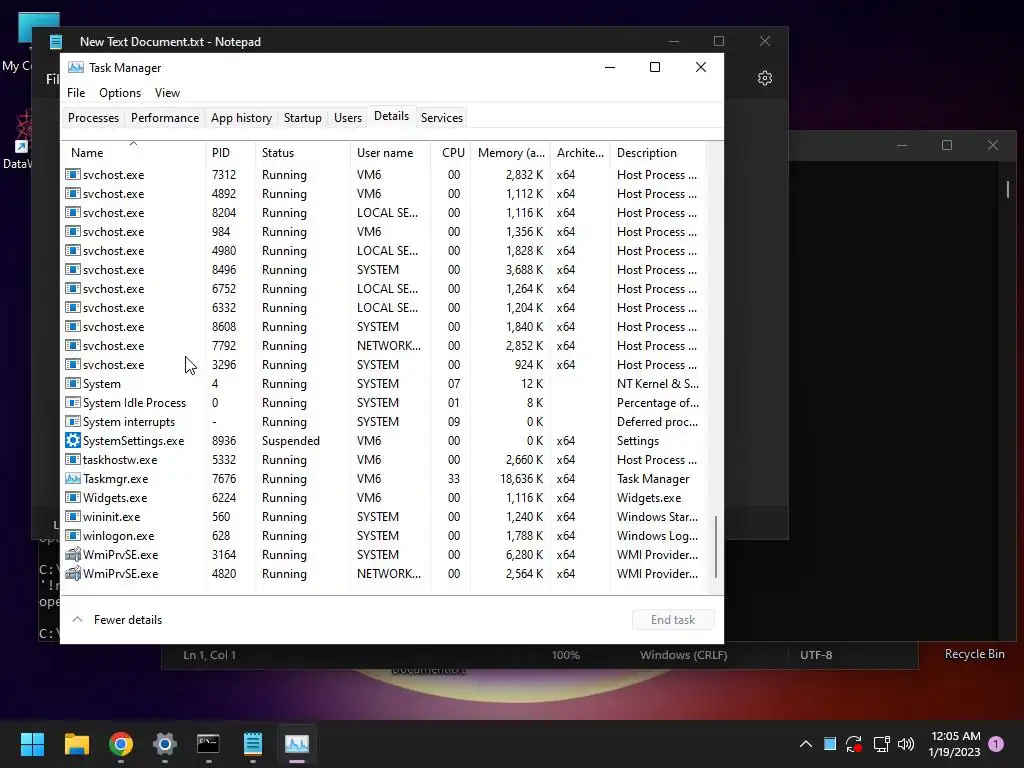This screenshot has height=768, width=1024.
Task: Click the volume speaker tray icon
Action: tap(906, 744)
